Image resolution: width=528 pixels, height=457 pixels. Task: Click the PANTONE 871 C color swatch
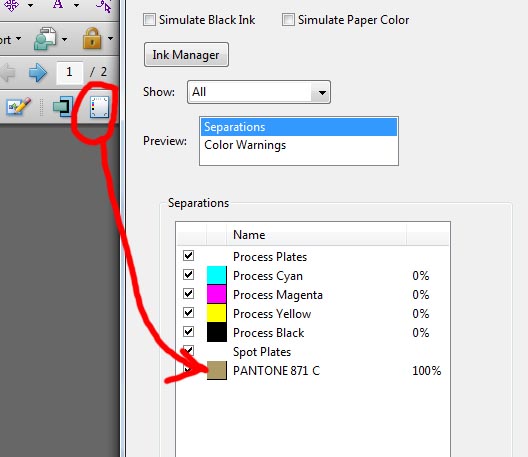pyautogui.click(x=217, y=370)
